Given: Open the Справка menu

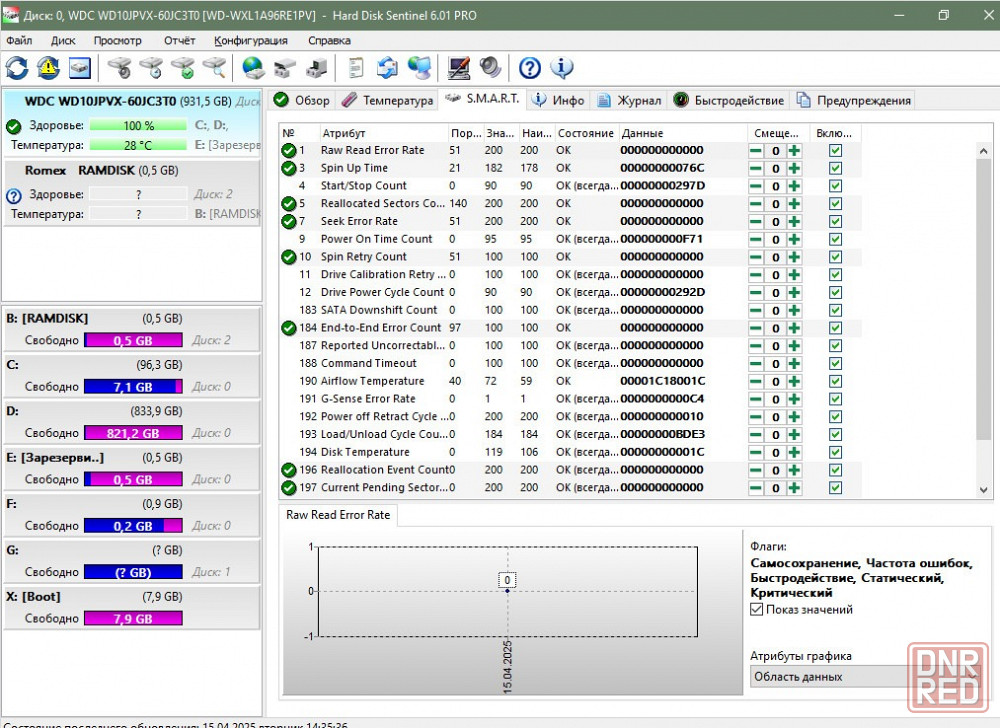Looking at the screenshot, I should [x=329, y=40].
